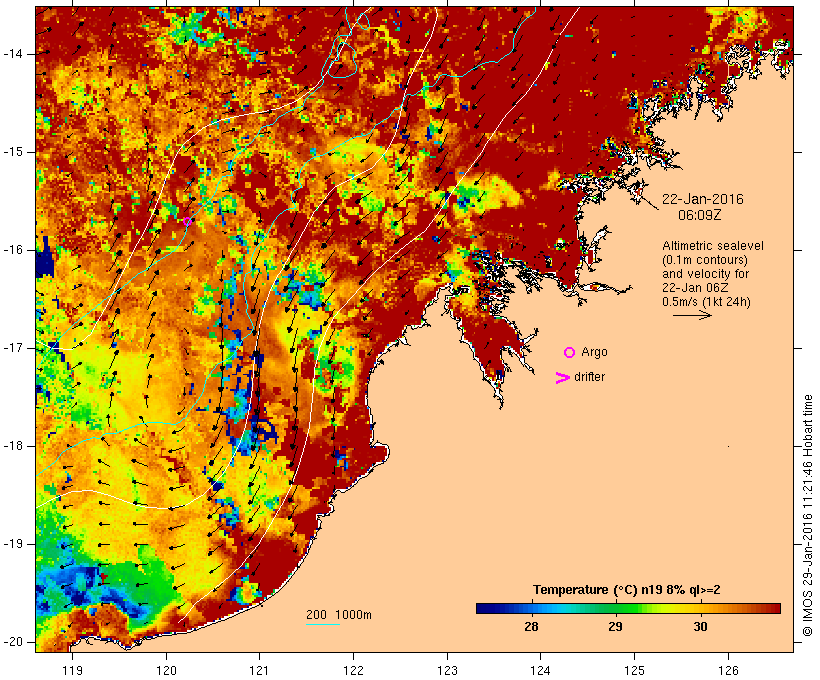Click the longitude label '123'
The height and width of the screenshot is (680, 820).
click(x=447, y=671)
